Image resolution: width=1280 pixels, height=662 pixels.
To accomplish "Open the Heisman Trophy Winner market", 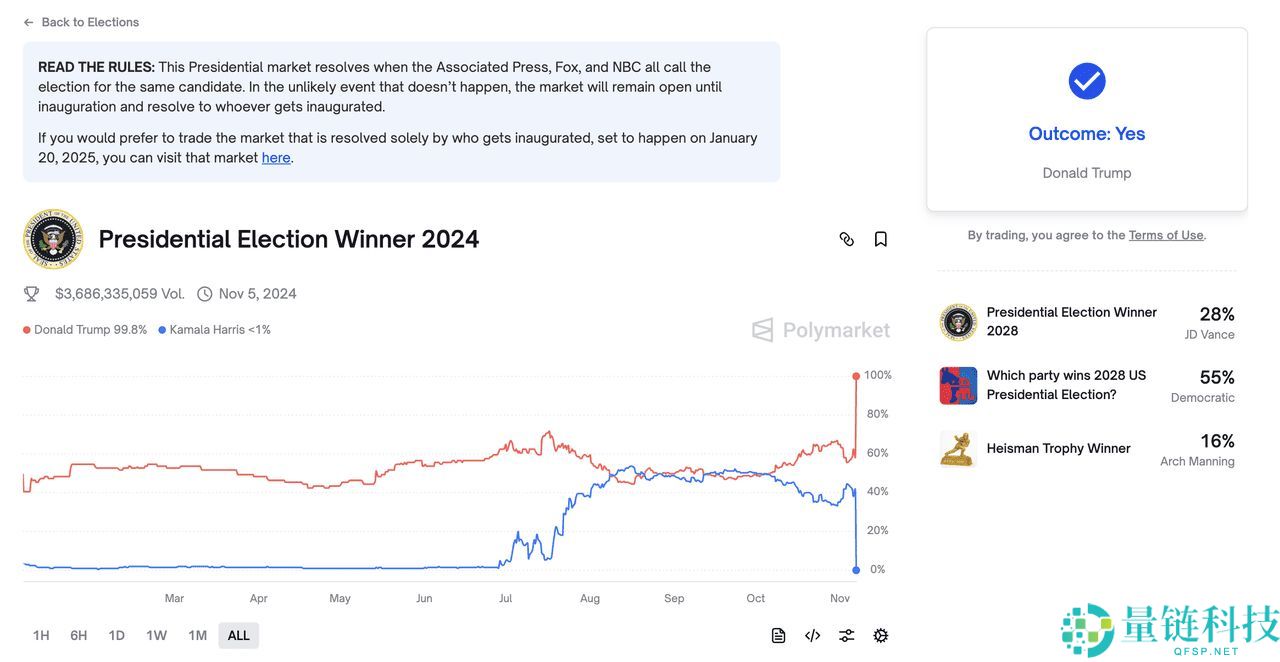I will [1058, 448].
